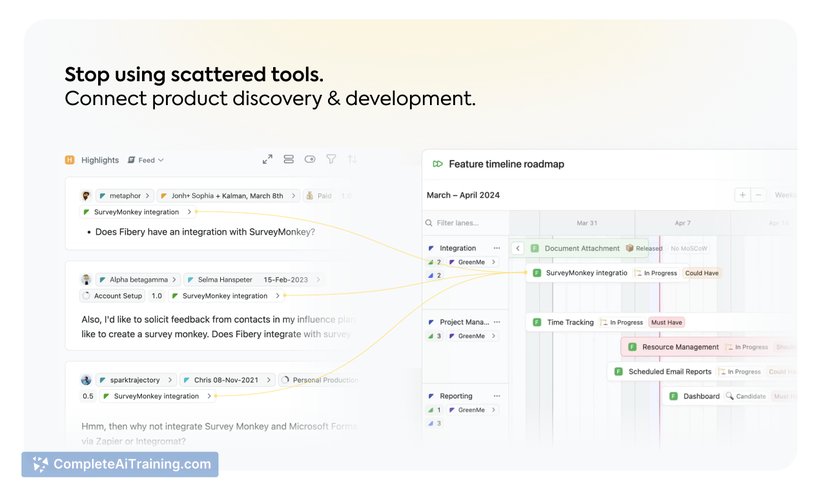
Task: Click the Paid money bag chip
Action: pos(319,196)
